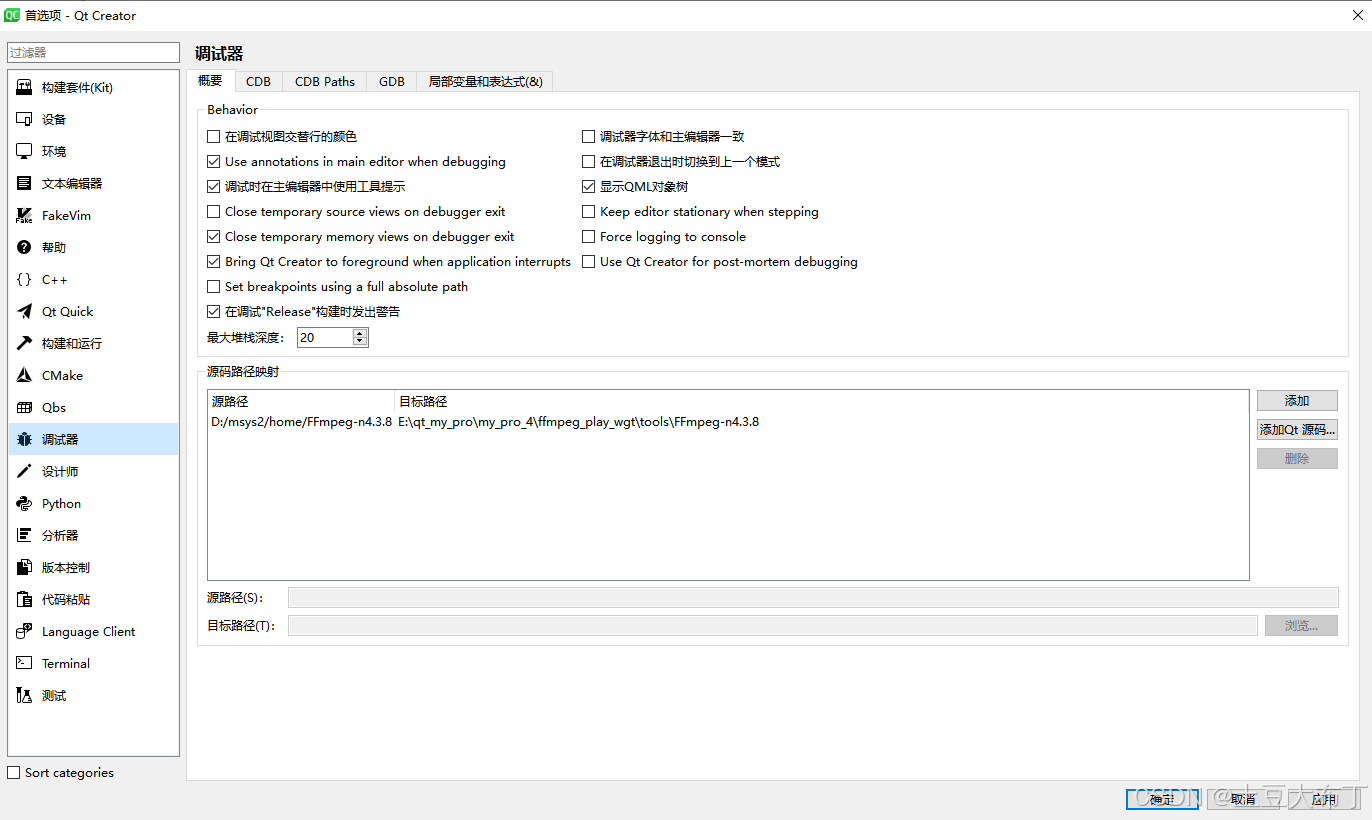Click the 确定 button to confirm
1372x820 pixels.
tap(1162, 799)
